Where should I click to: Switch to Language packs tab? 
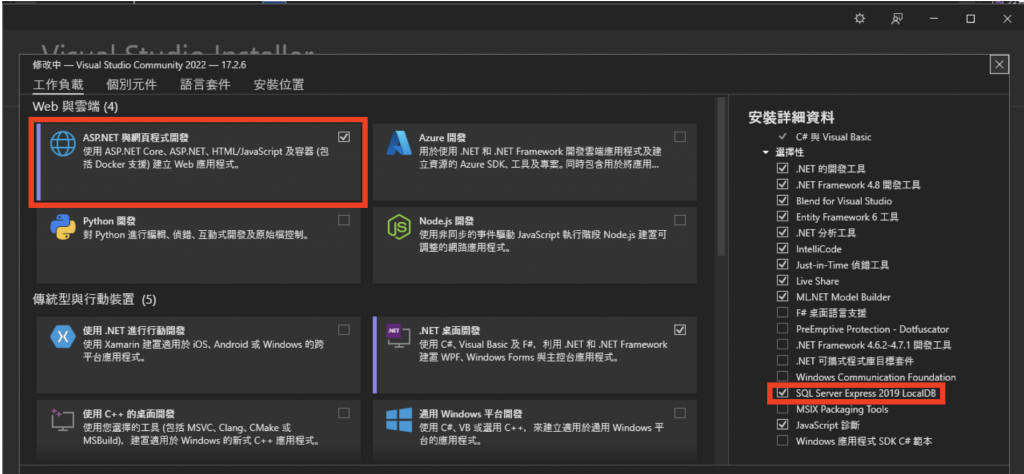pyautogui.click(x=206, y=84)
